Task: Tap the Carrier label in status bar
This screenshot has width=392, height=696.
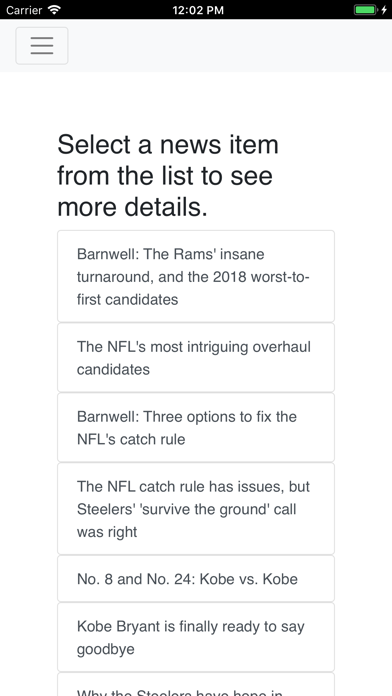Action: click(x=24, y=10)
